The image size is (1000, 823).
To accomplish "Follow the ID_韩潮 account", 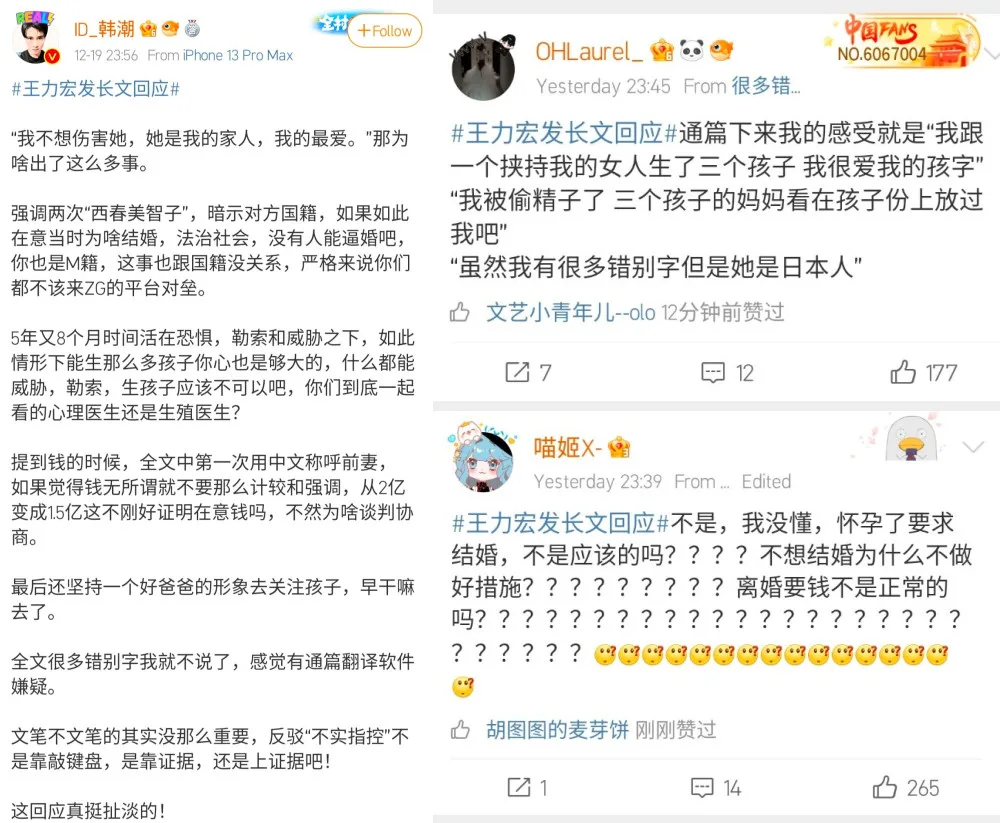I will point(385,31).
